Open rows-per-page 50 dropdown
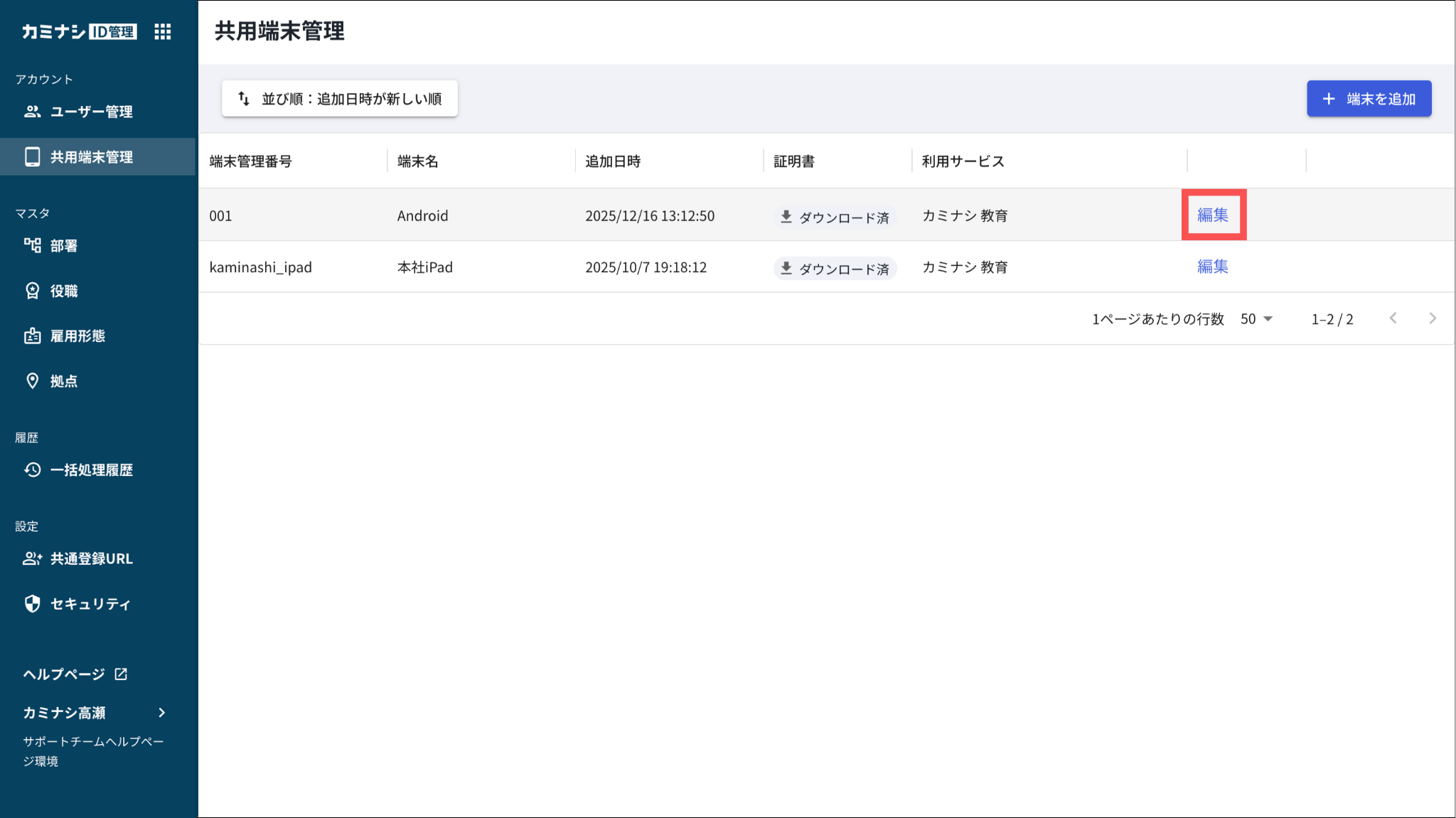 point(1256,319)
